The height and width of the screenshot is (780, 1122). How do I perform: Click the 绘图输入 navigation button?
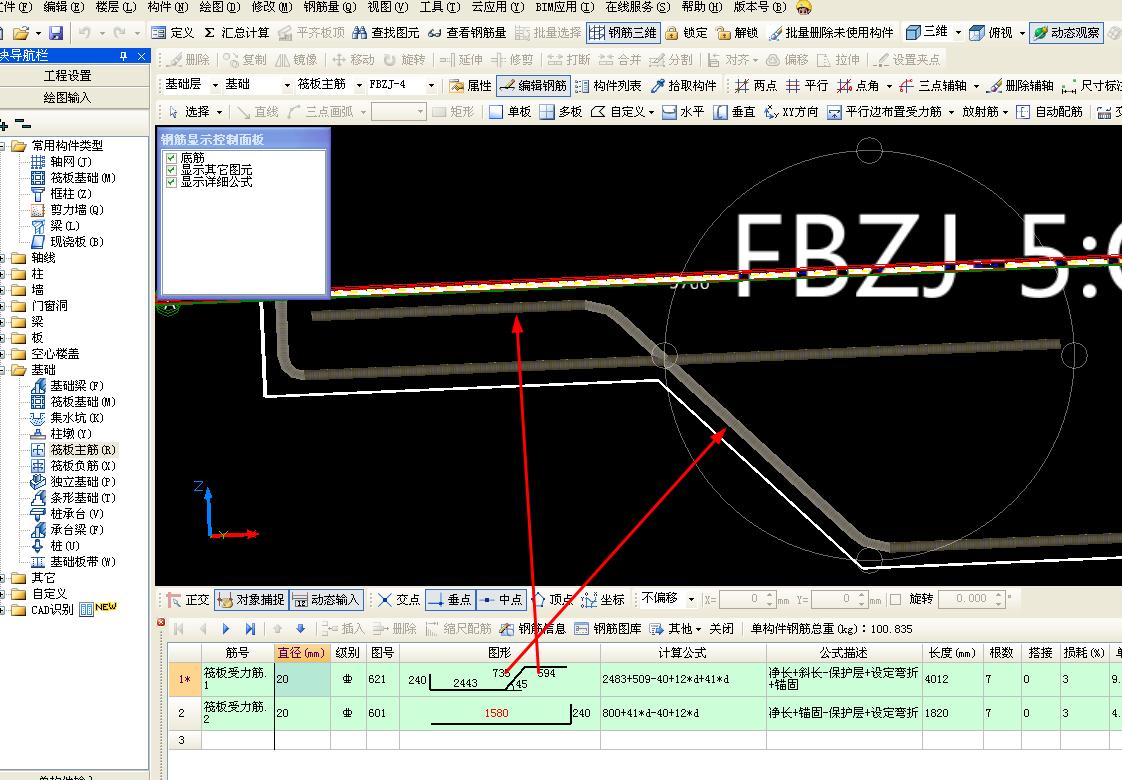pos(69,97)
